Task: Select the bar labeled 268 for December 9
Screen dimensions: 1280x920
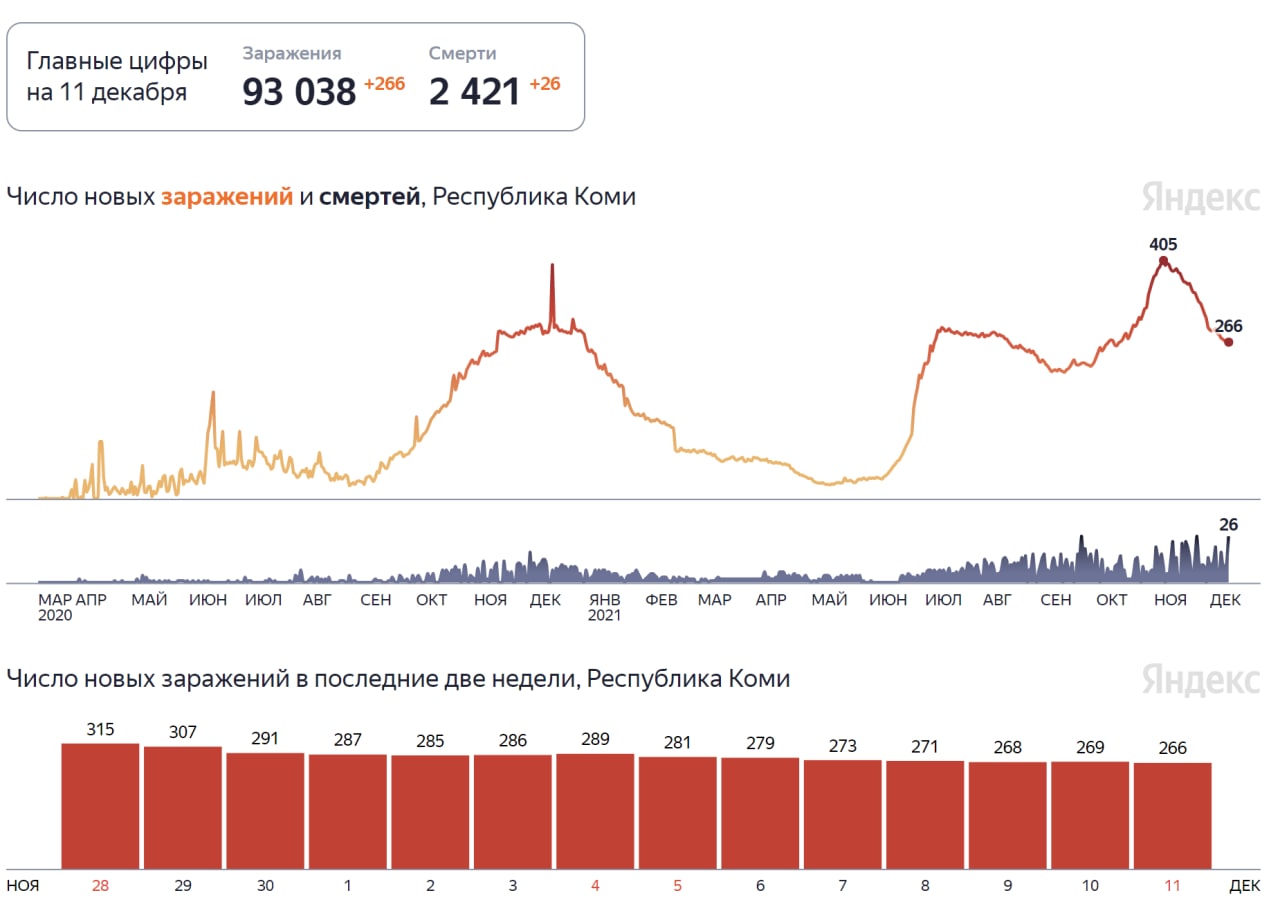Action: (x=1008, y=815)
